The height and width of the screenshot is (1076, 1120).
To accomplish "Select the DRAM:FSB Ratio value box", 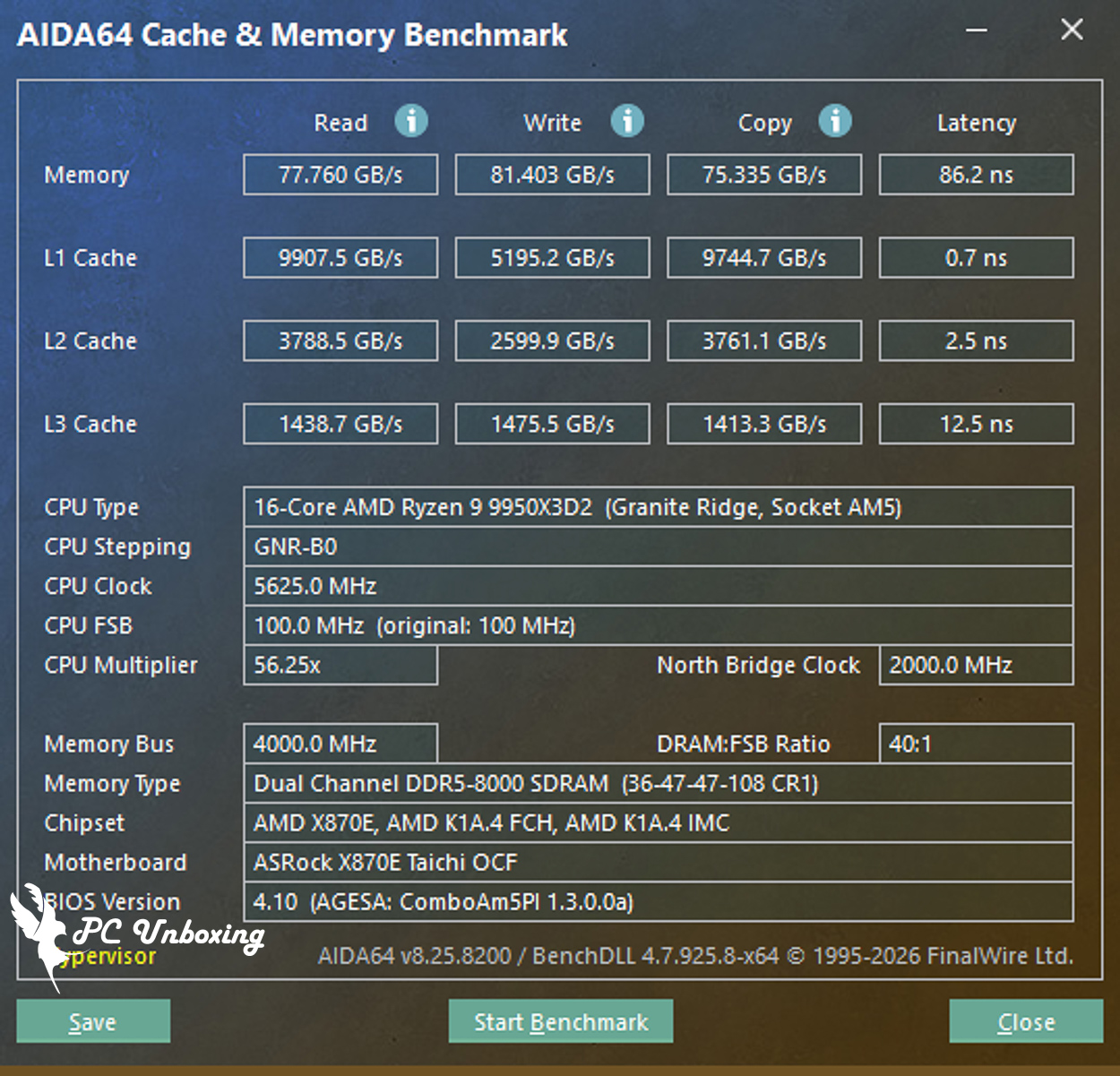I will 976,744.
